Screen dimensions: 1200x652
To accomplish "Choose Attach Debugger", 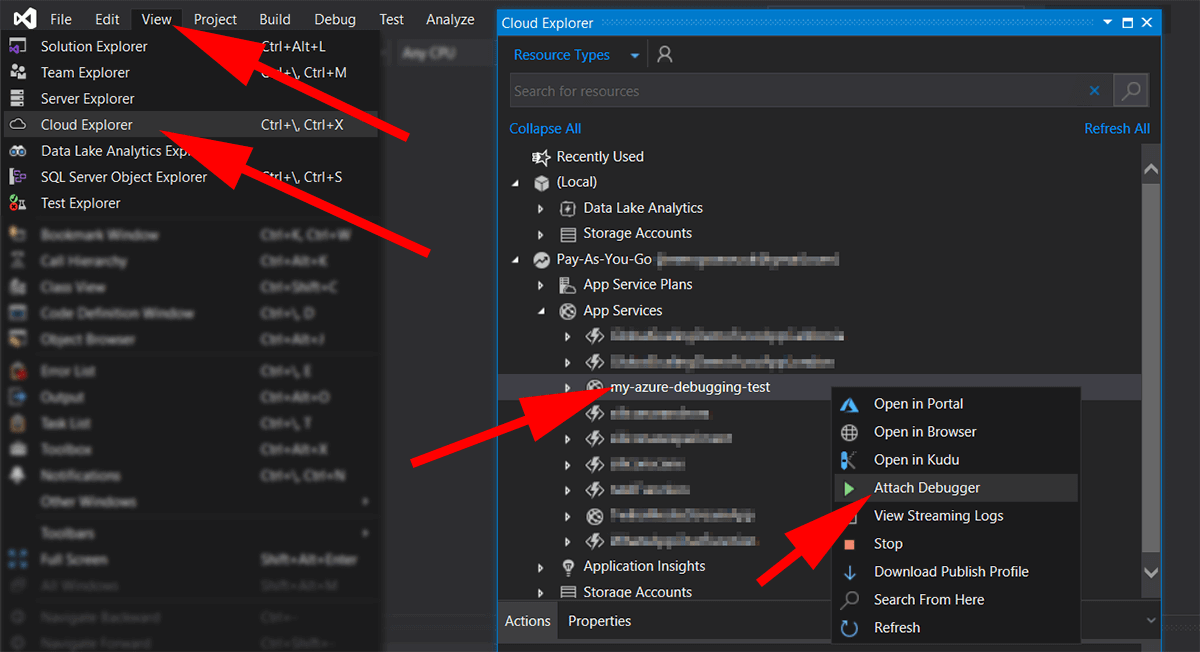I will click(955, 488).
